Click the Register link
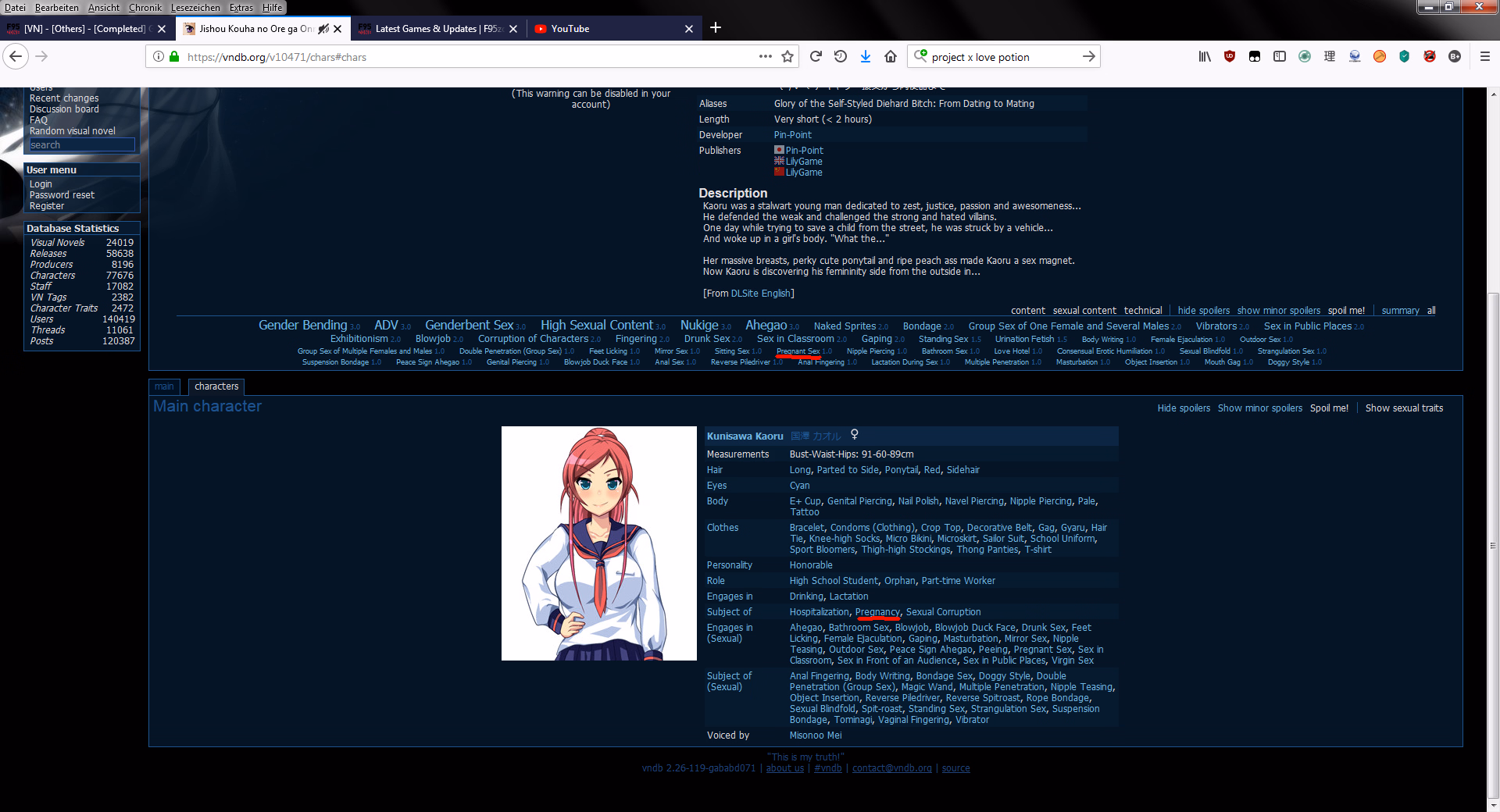This screenshot has width=1500, height=812. click(x=47, y=206)
